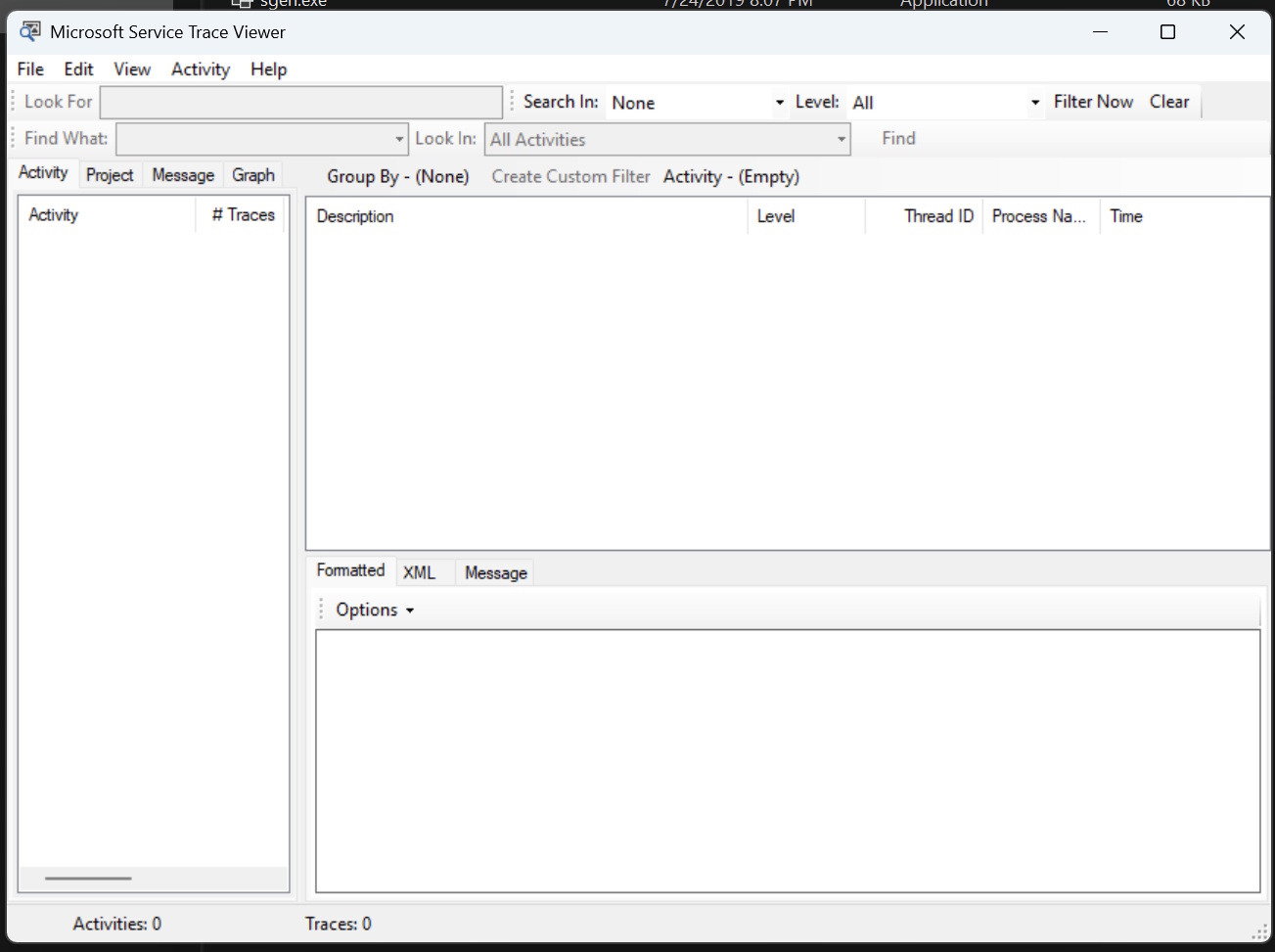The image size is (1275, 952).
Task: Click the Find What toolbar grip handle
Action: [x=14, y=139]
